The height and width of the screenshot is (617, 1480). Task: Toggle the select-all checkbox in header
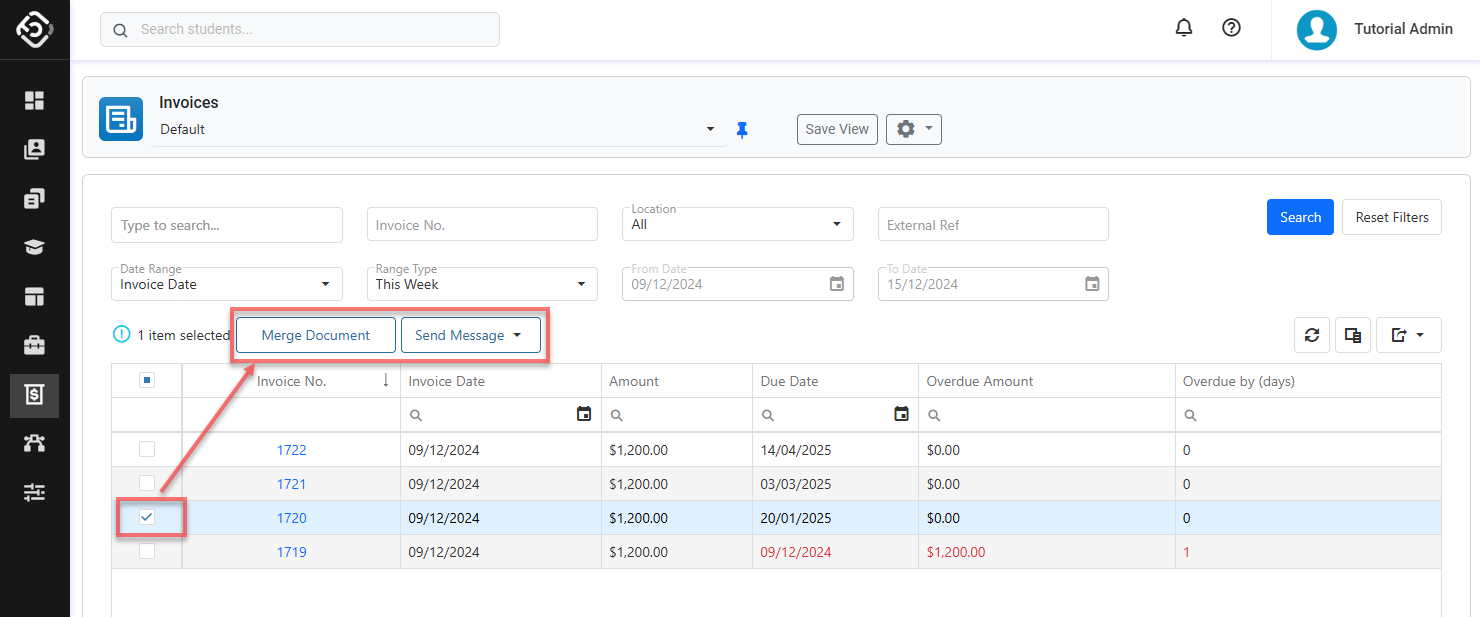[147, 381]
